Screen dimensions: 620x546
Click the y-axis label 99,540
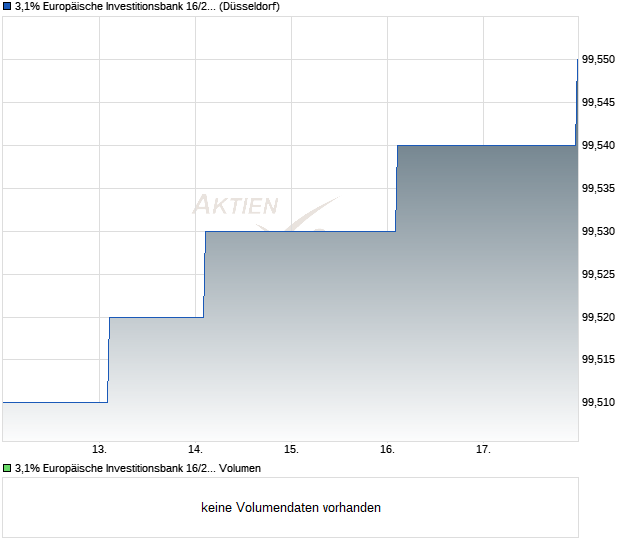click(x=598, y=145)
